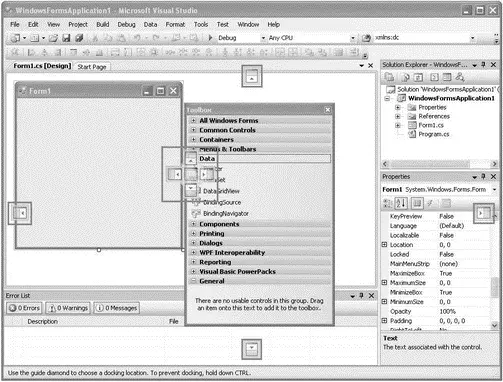This screenshot has width=503, height=382.
Task: Expand the Components toolbox group
Action: click(193, 224)
